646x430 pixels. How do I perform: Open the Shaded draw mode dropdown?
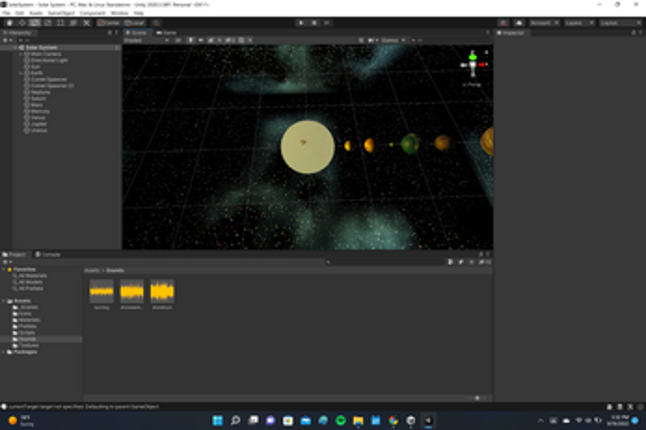147,40
